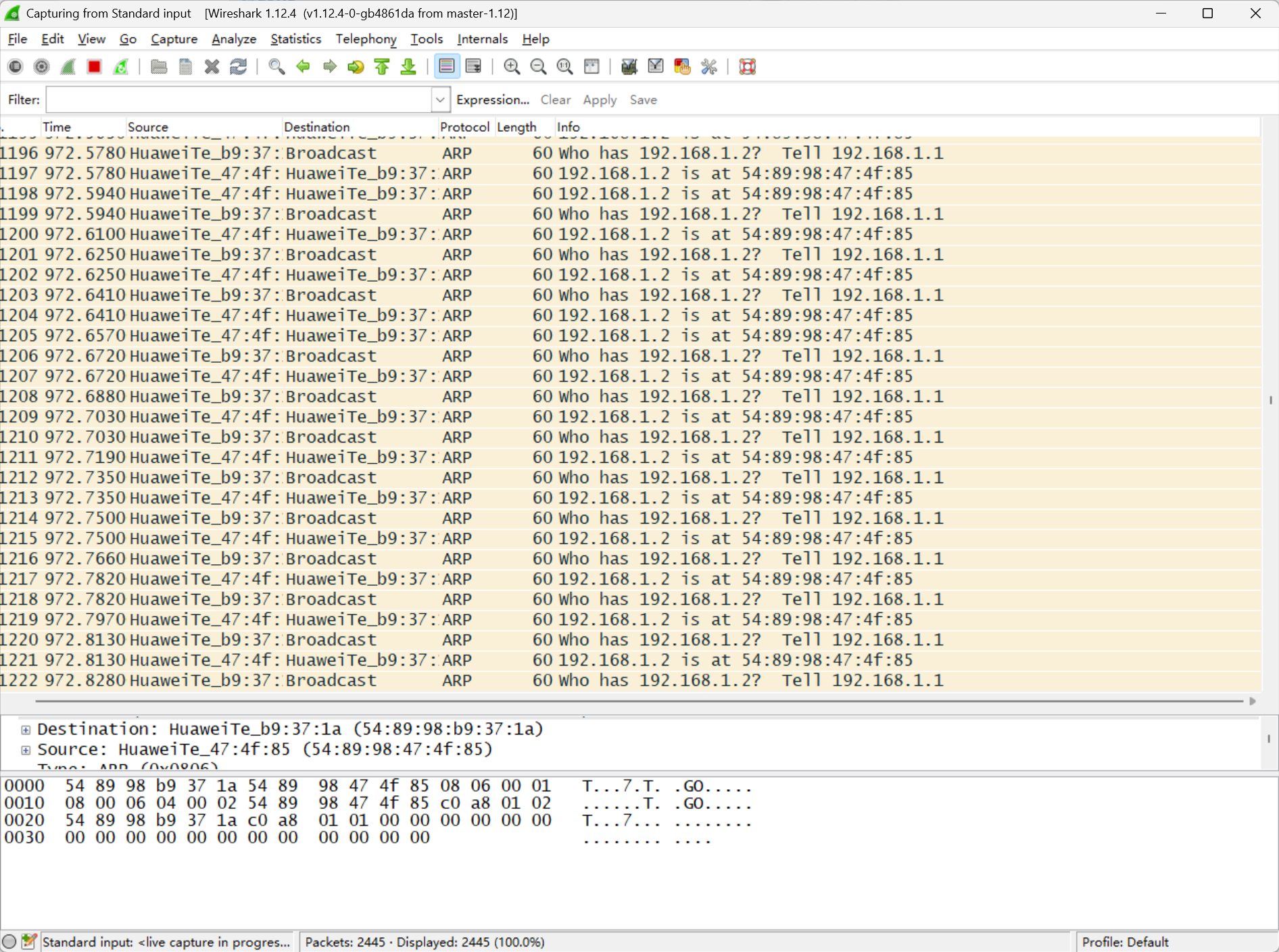Start a new live capture

point(68,66)
